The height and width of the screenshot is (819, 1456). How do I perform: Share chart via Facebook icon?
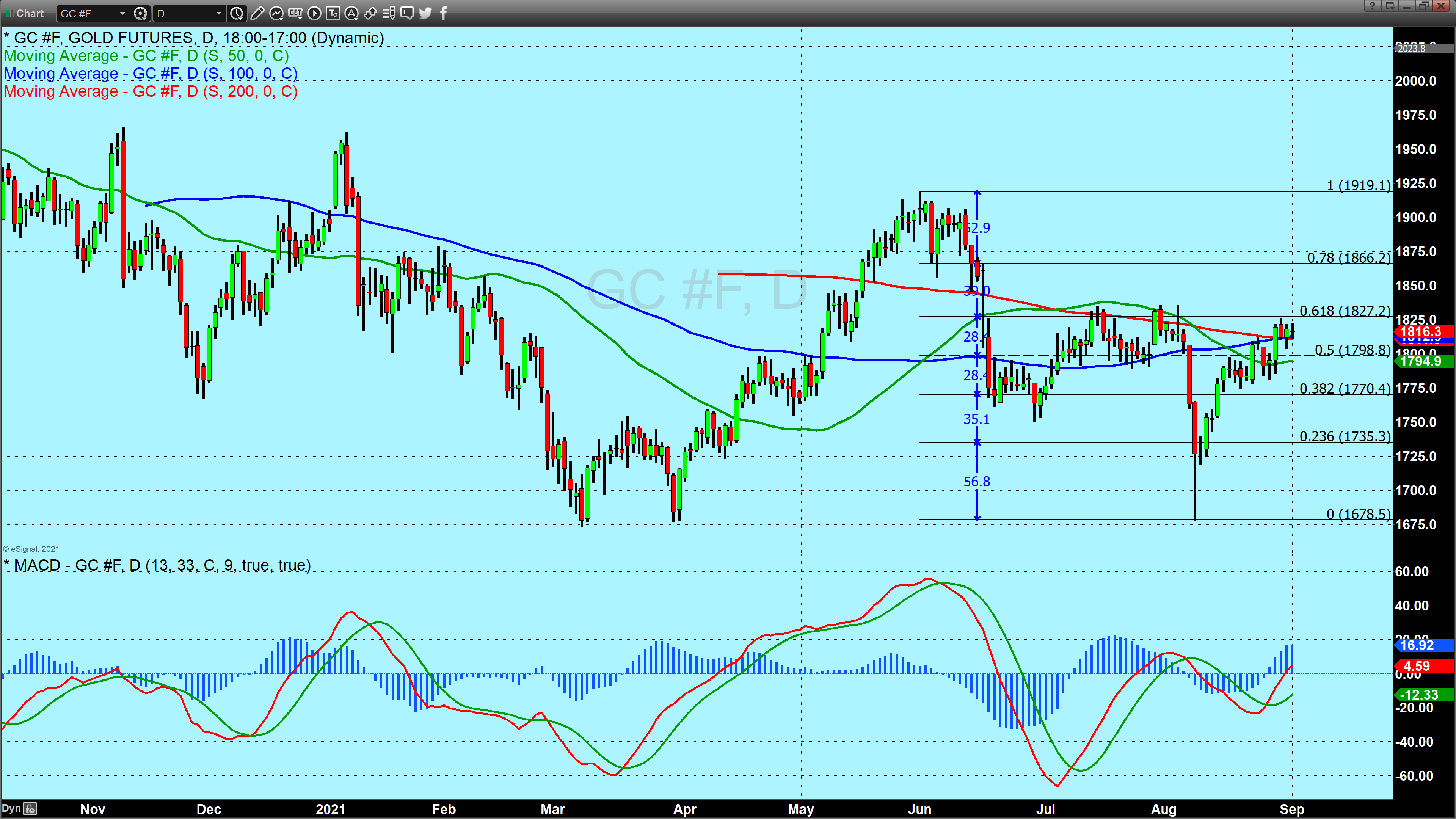click(x=444, y=13)
